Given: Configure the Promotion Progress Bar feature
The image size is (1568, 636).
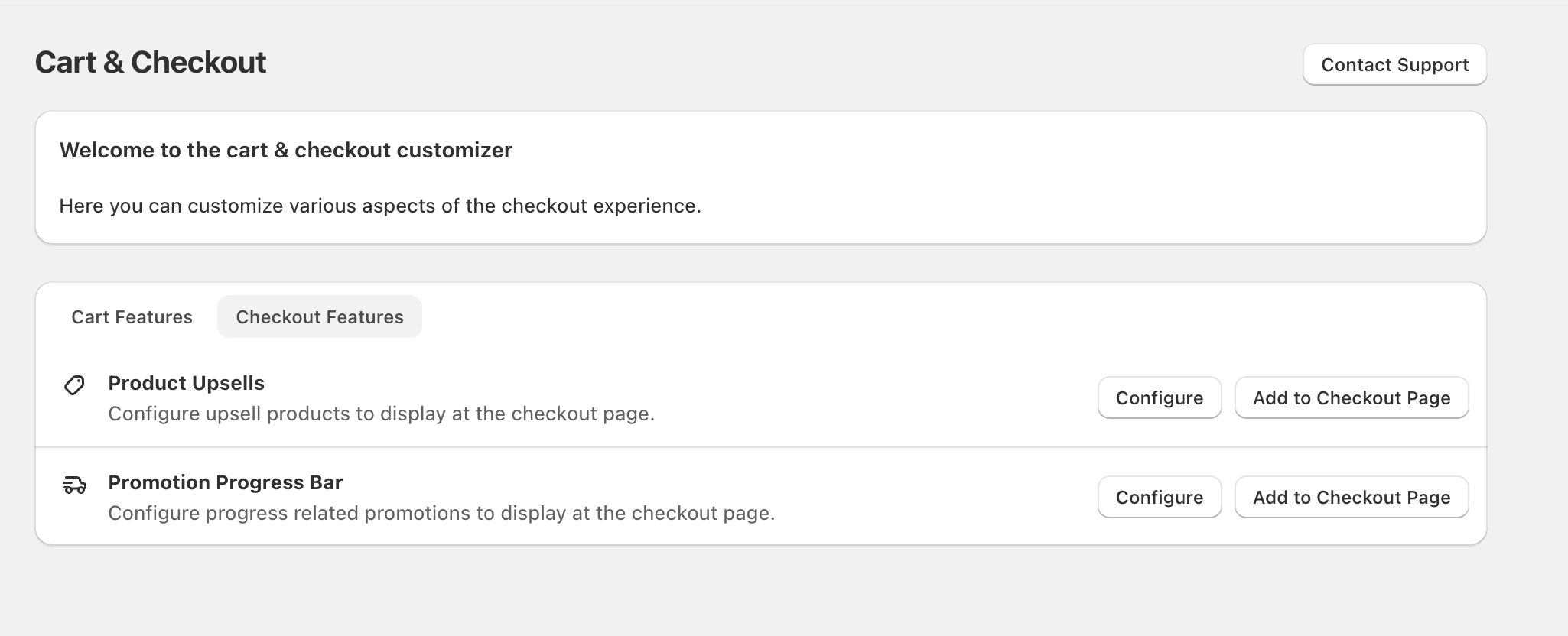Looking at the screenshot, I should 1160,497.
